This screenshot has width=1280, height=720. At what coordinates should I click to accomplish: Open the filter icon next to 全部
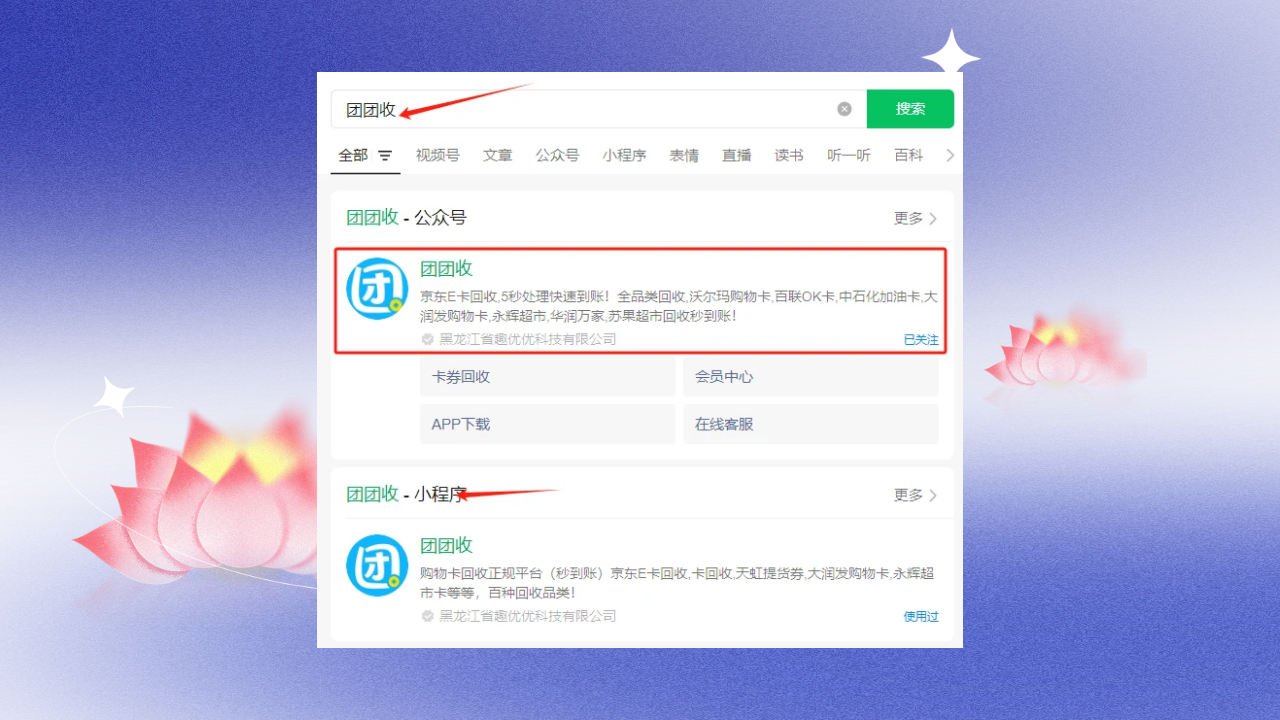tap(385, 156)
